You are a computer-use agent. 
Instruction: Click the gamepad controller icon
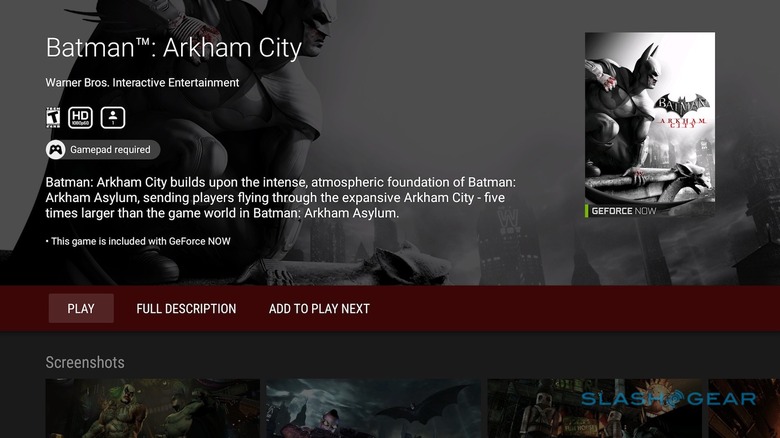[x=55, y=149]
